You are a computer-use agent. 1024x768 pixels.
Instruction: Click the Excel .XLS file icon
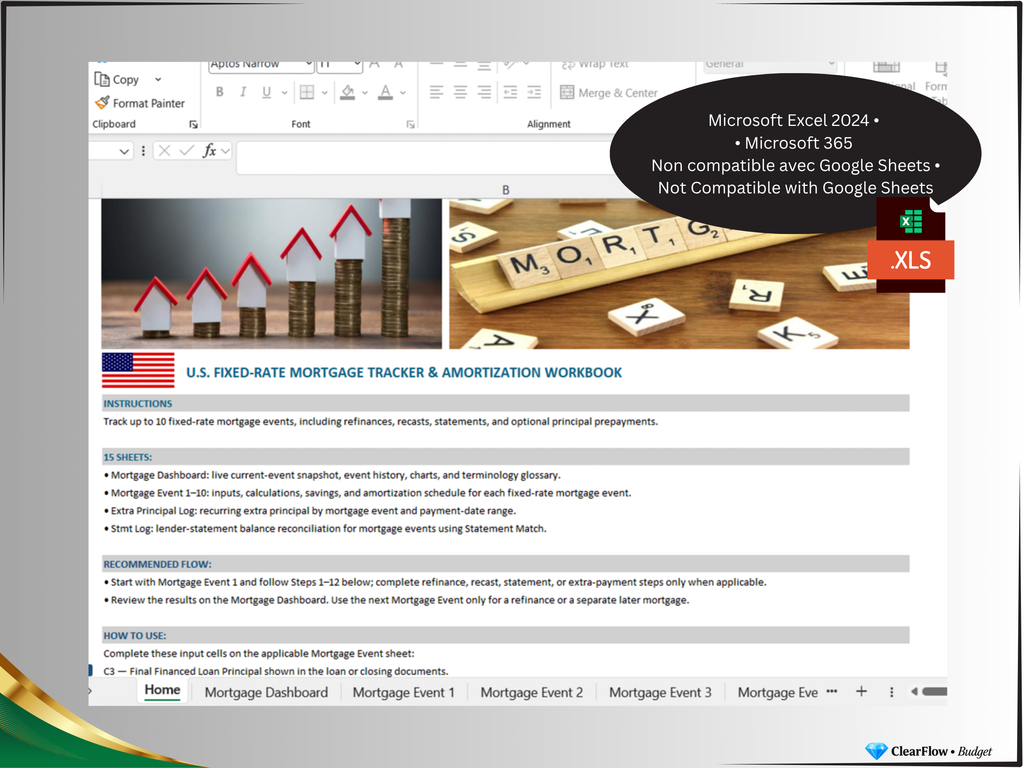click(910, 248)
